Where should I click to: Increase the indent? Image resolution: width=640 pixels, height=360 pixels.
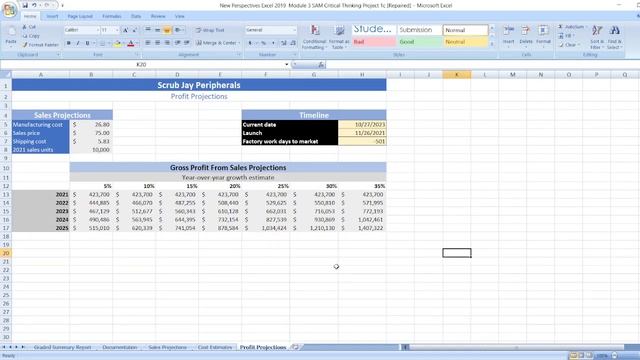coord(187,43)
